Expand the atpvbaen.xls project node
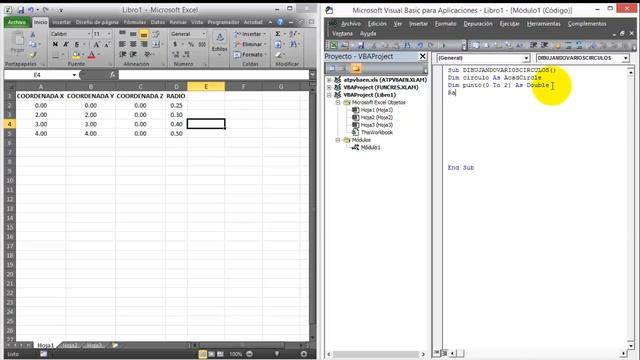Viewport: 640px width, 360px height. [x=329, y=80]
